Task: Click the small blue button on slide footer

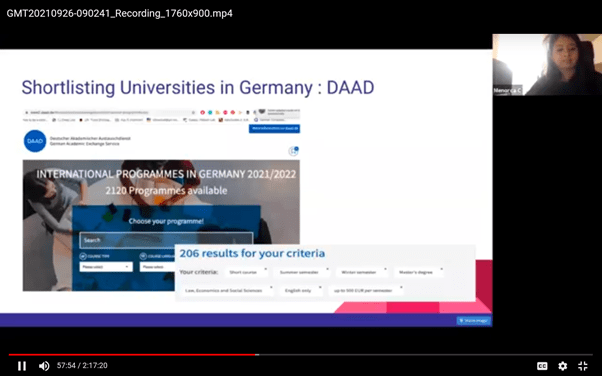Action: [474, 320]
